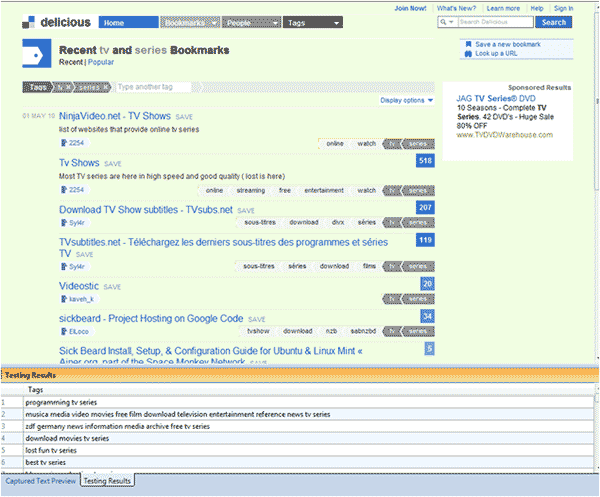Click user icon next to ElLoco
600x497 pixels.
[64, 331]
